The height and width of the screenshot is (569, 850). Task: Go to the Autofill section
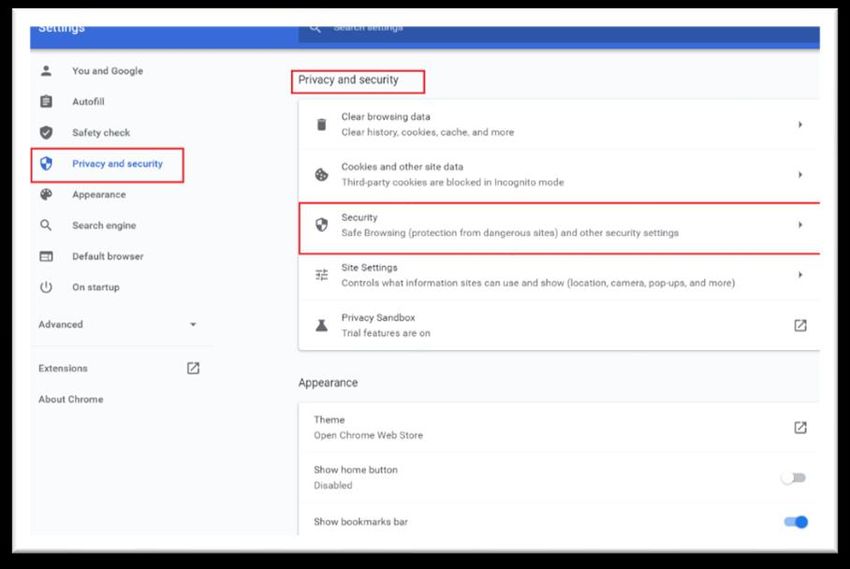(x=88, y=101)
